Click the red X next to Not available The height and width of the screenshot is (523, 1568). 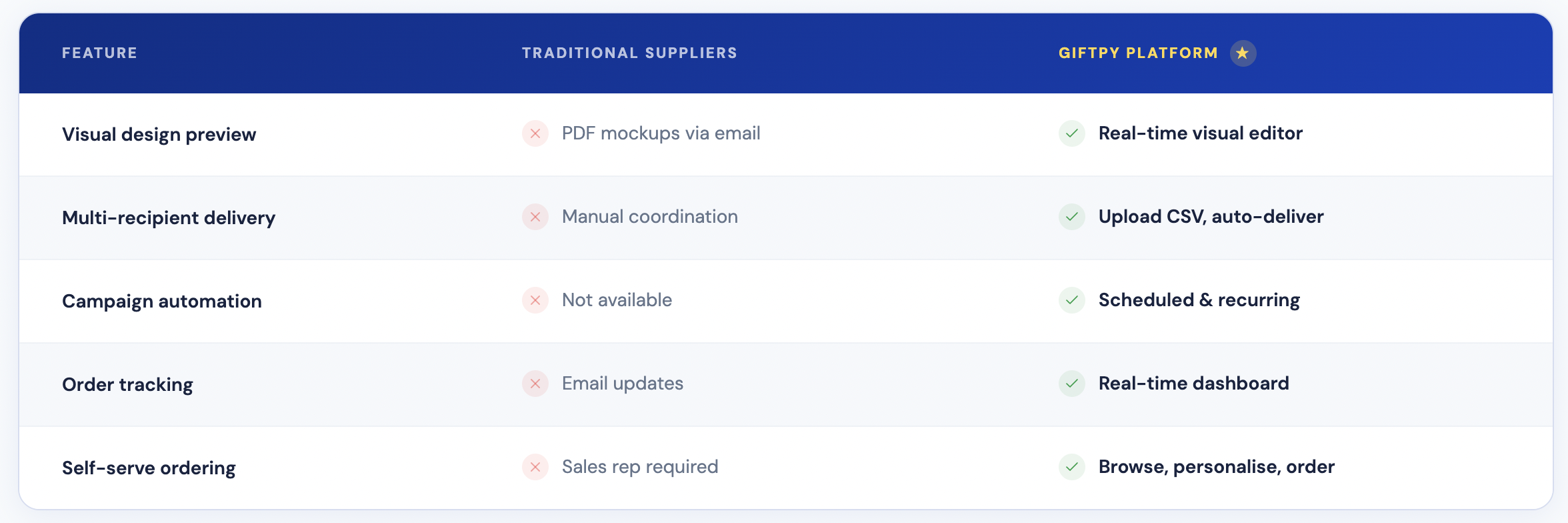[x=535, y=300]
